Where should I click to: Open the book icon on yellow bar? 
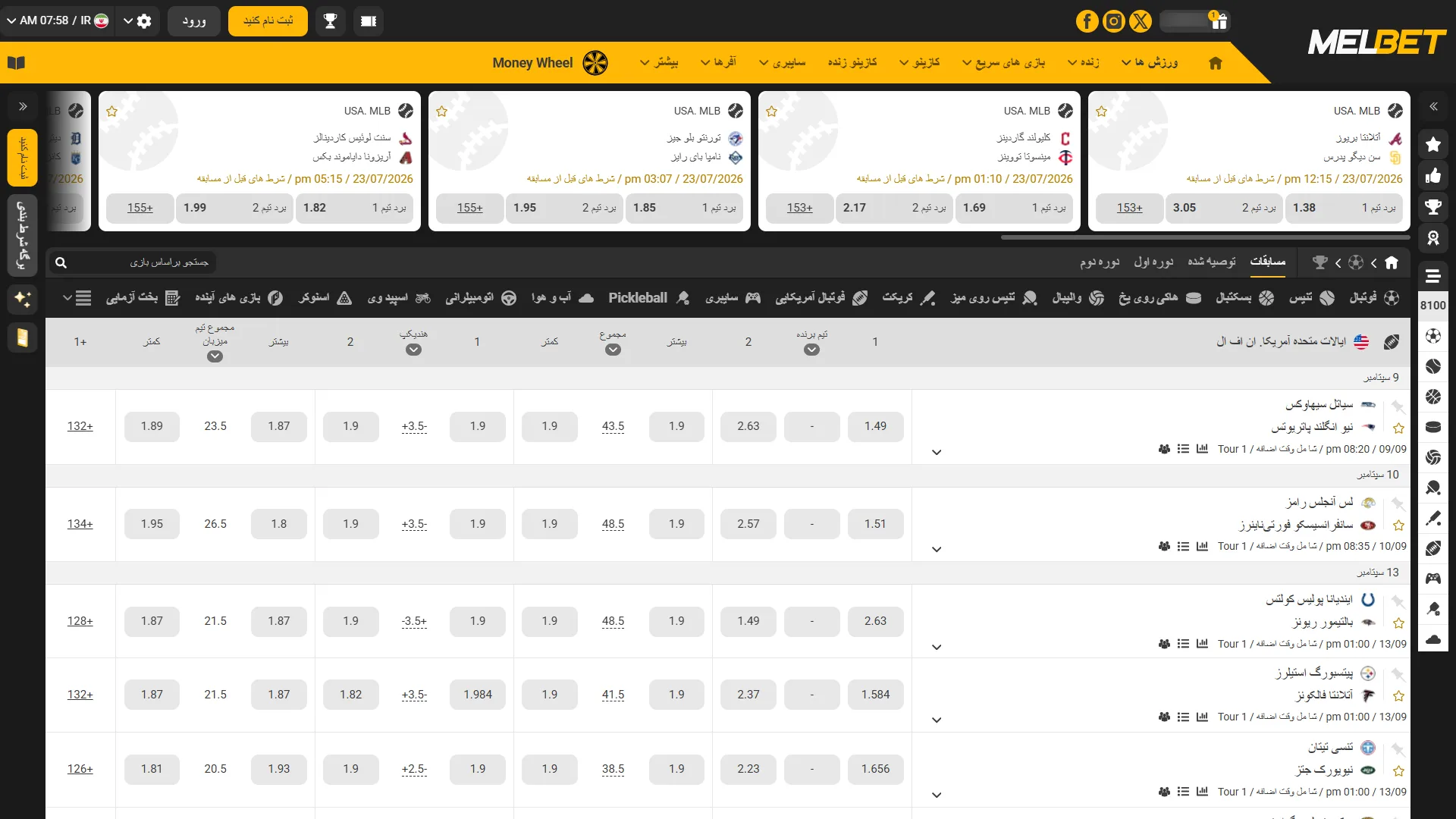coord(16,62)
